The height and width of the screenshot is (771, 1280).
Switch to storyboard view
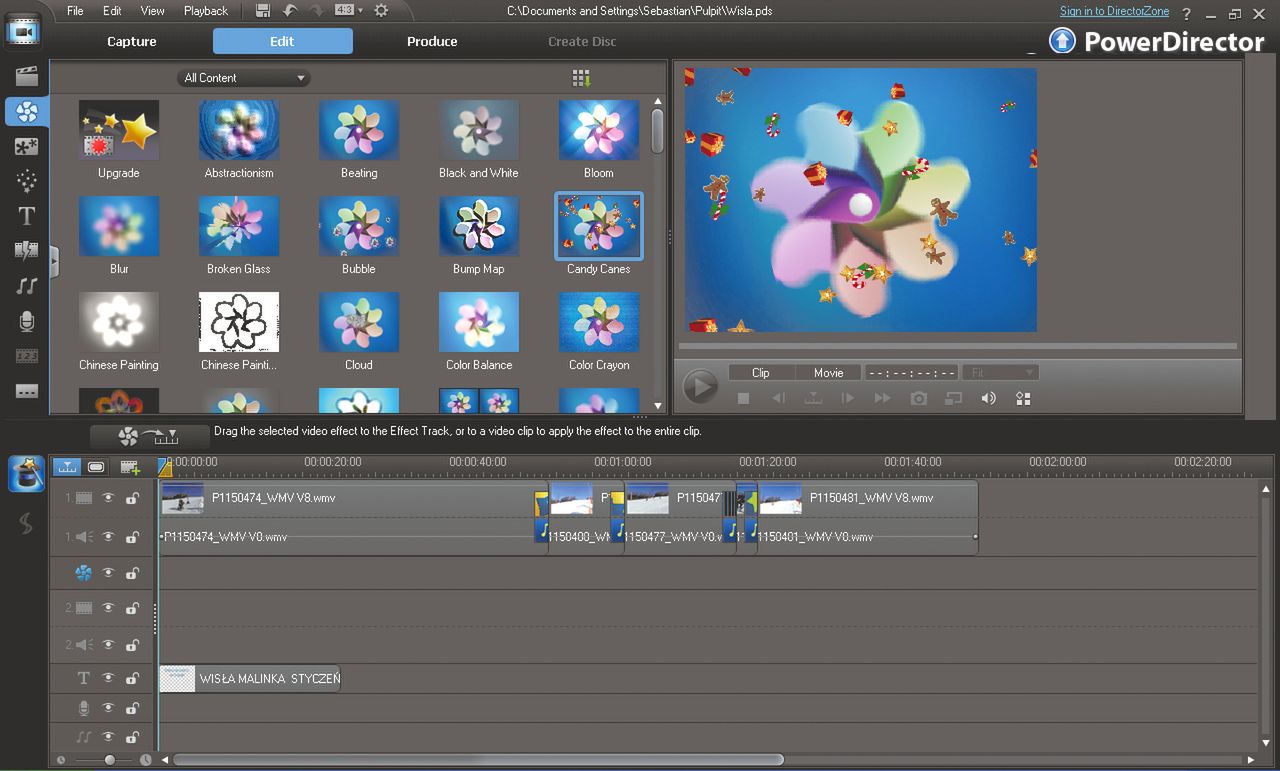[96, 467]
